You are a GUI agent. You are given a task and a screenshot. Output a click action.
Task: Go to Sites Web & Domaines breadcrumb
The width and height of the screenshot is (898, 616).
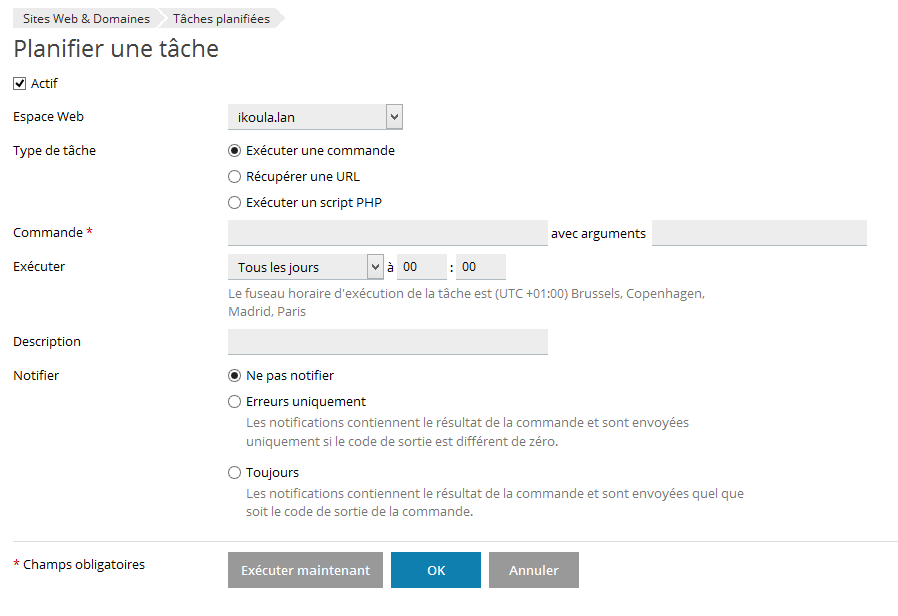point(86,19)
